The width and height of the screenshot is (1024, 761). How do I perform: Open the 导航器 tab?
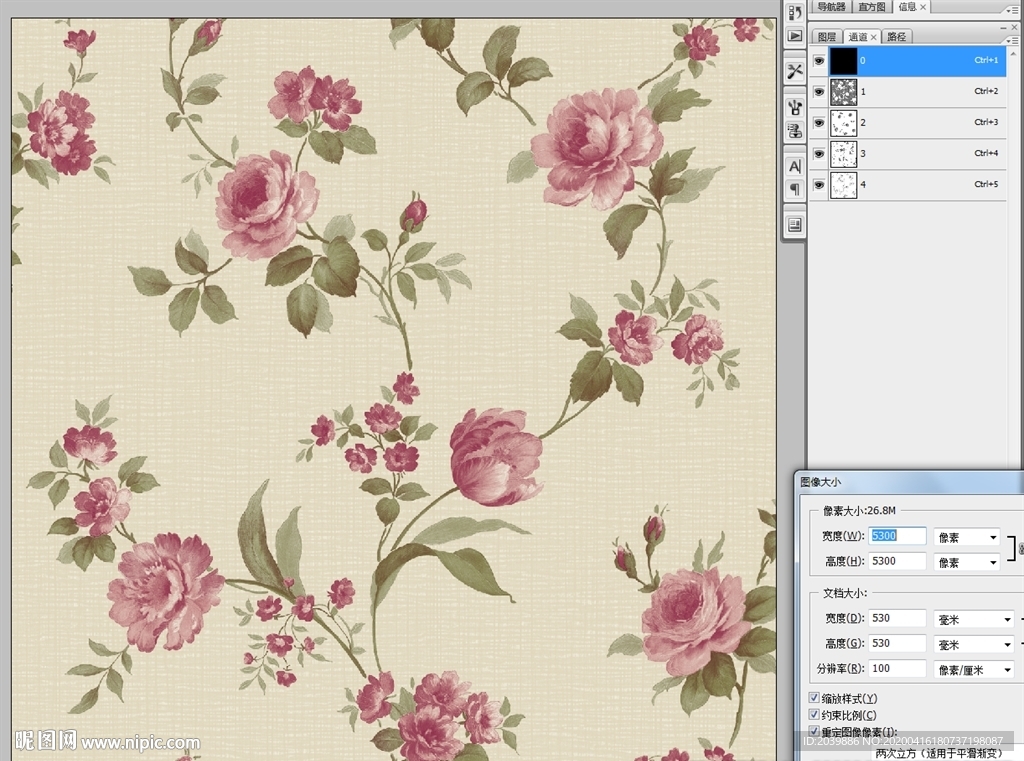tap(831, 7)
